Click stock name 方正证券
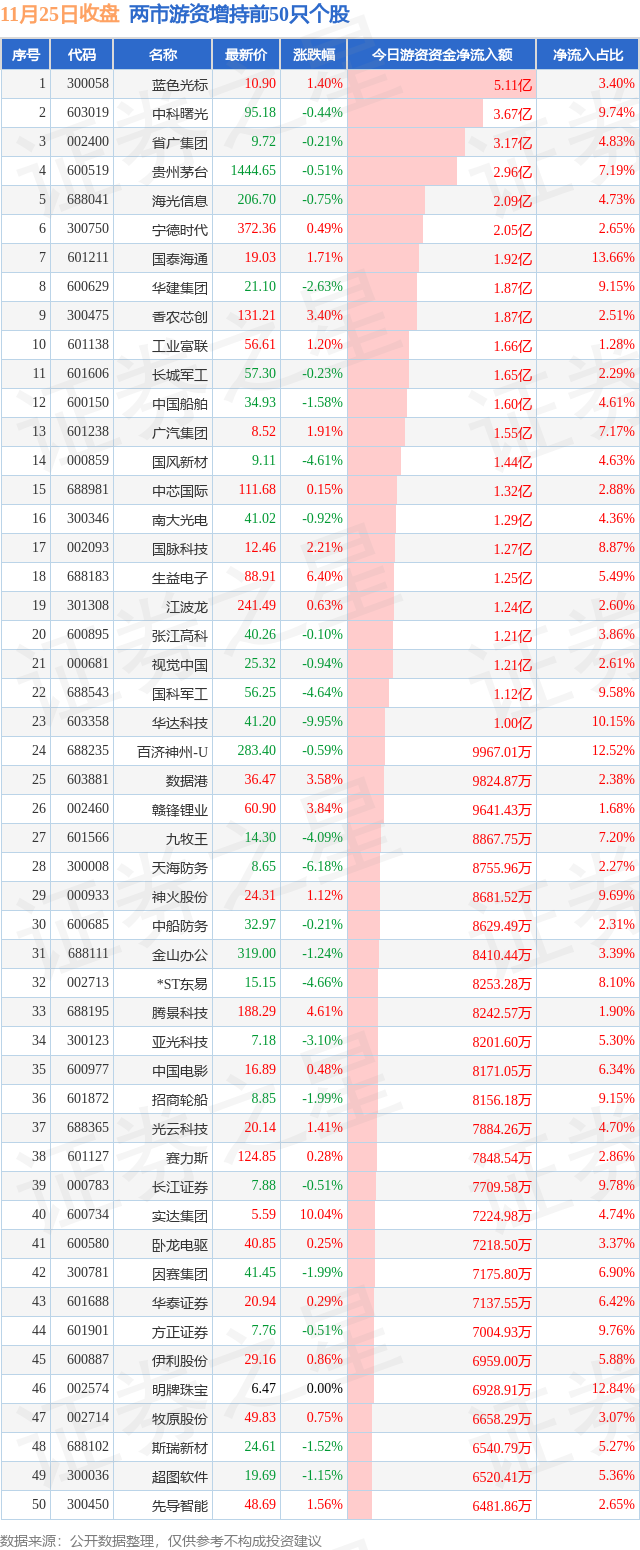The image size is (640, 1550). point(180,1331)
